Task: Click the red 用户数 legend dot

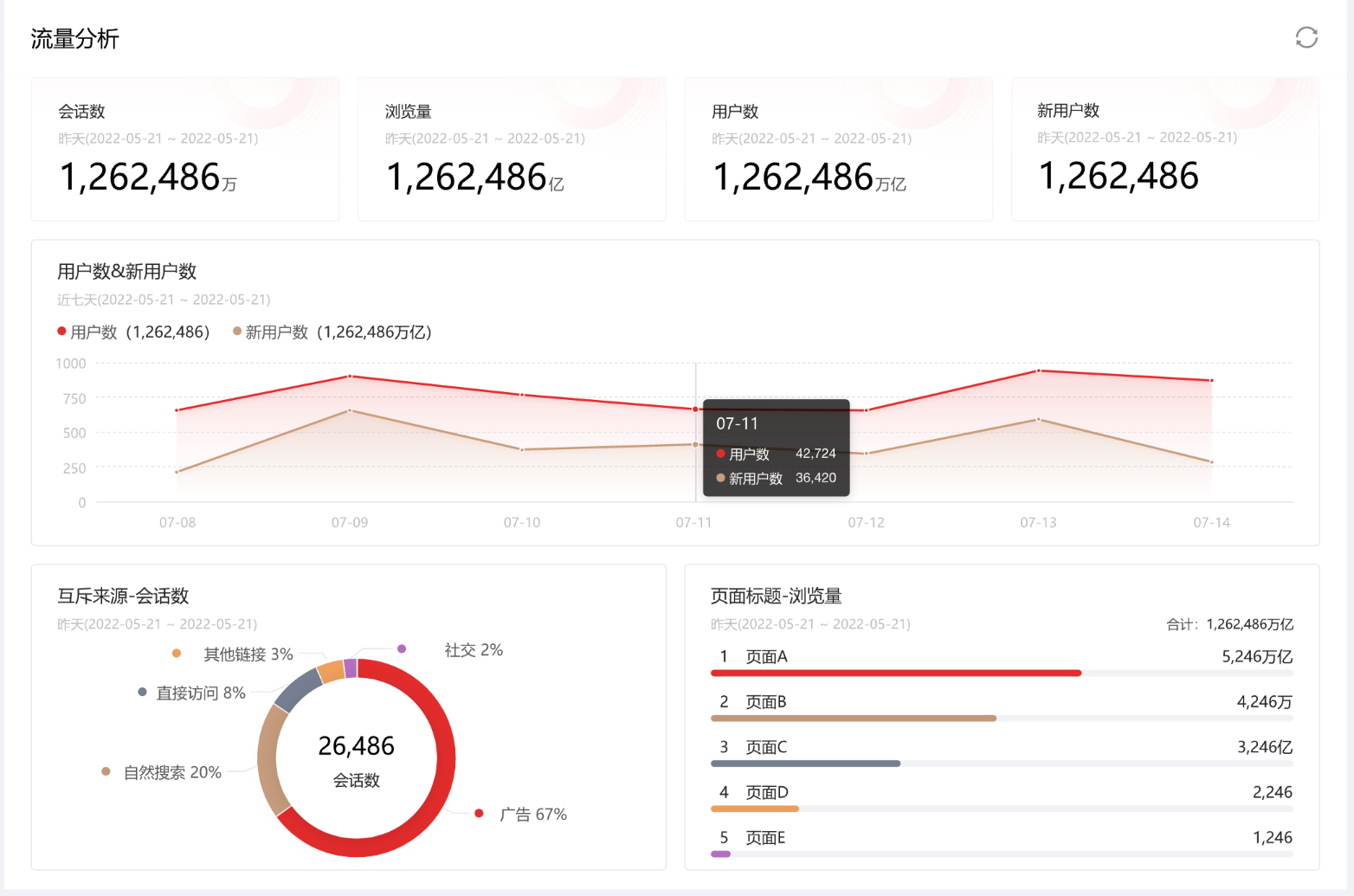Action: [61, 331]
